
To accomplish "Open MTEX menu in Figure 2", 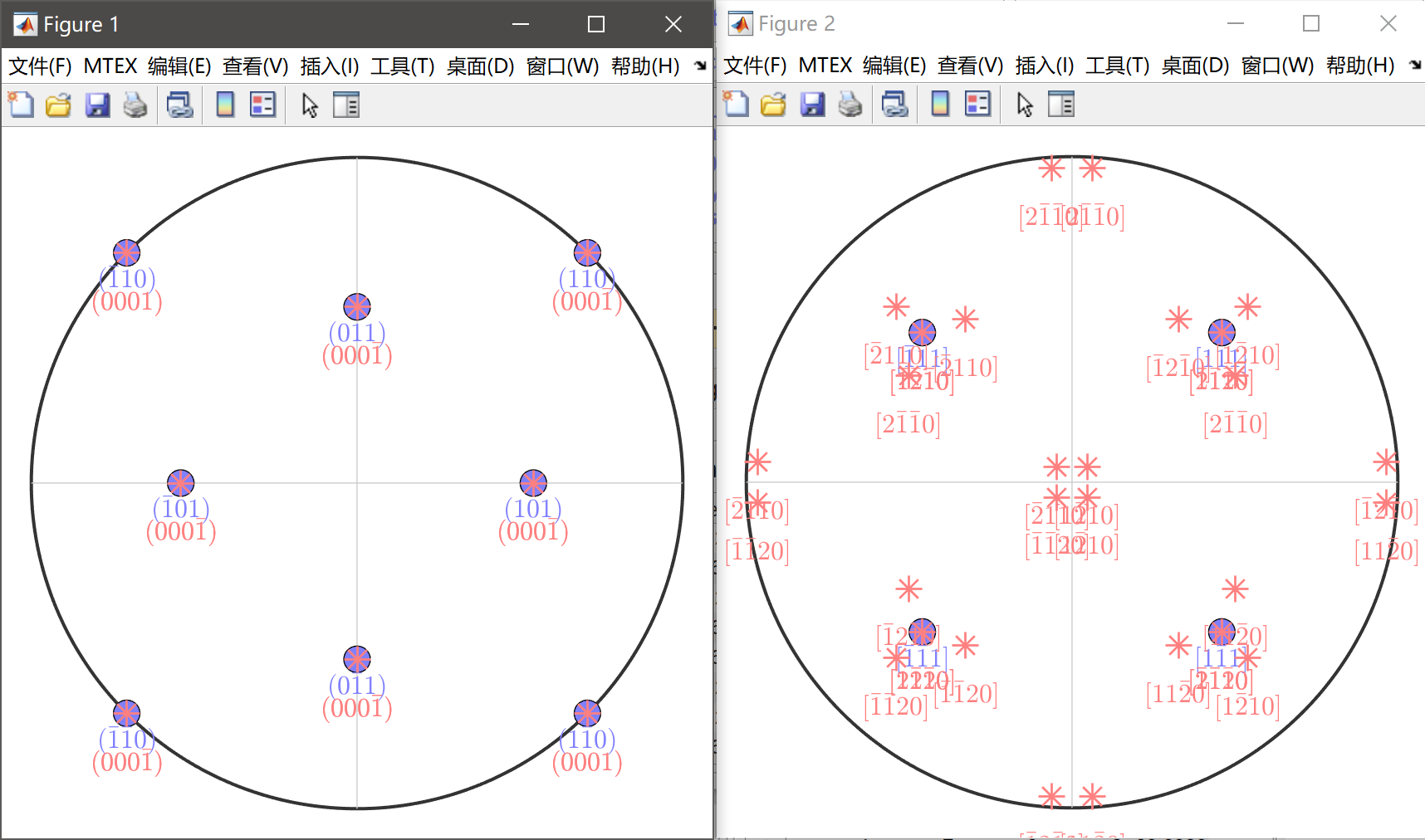I will (825, 66).
